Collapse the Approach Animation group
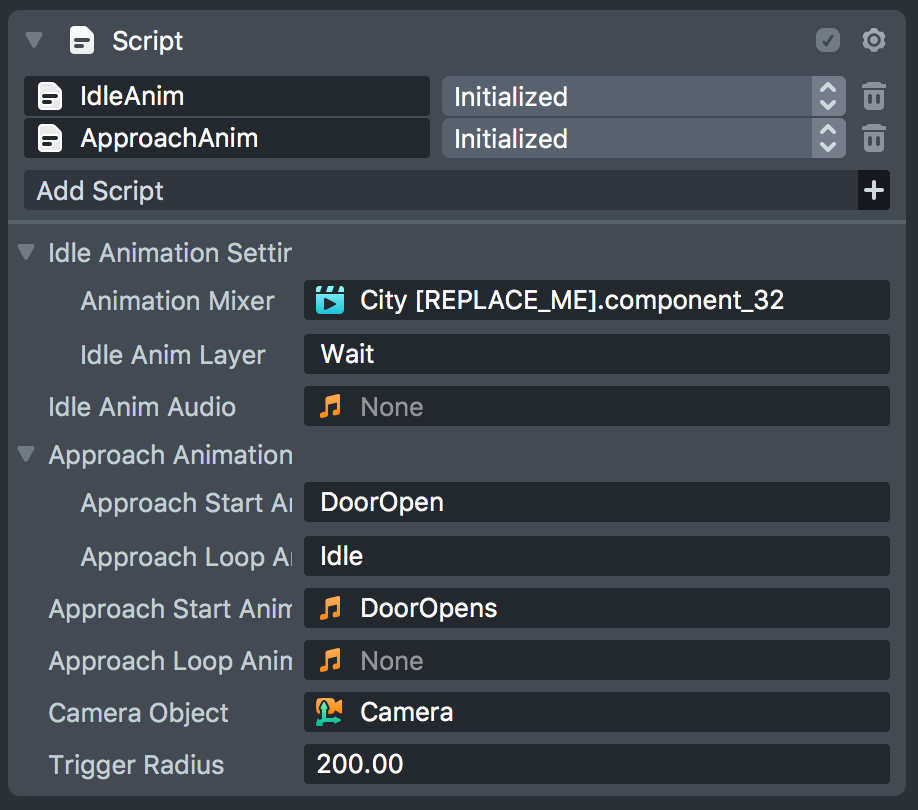918x810 pixels. tap(27, 455)
